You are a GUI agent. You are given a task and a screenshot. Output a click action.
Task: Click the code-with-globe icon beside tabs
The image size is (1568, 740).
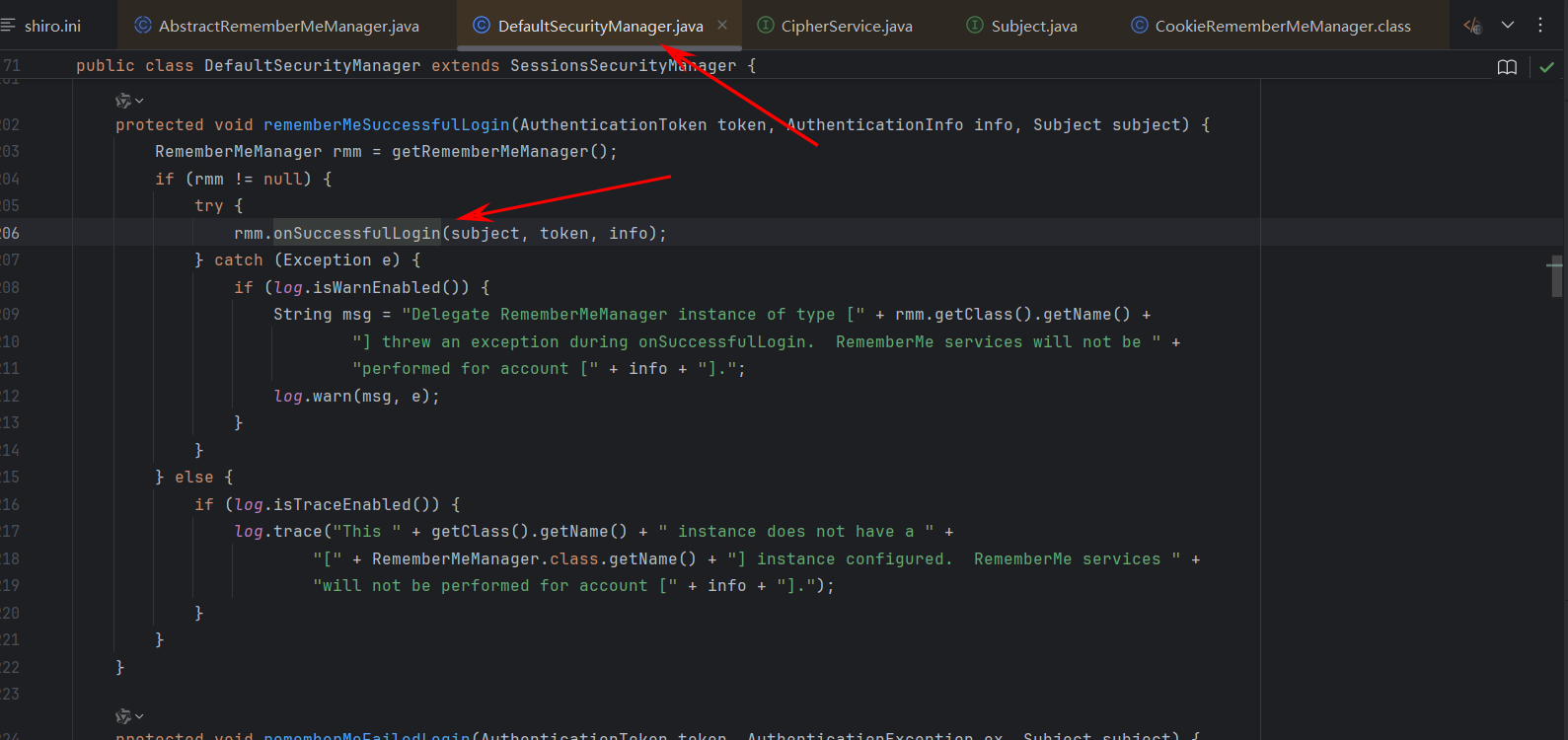pos(1472,26)
